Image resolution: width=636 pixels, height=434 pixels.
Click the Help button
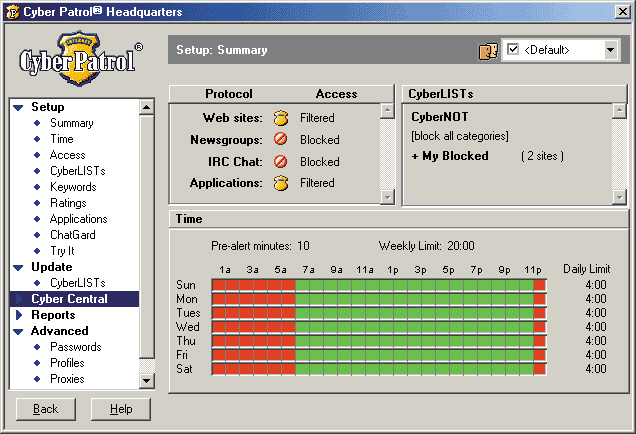[x=121, y=409]
